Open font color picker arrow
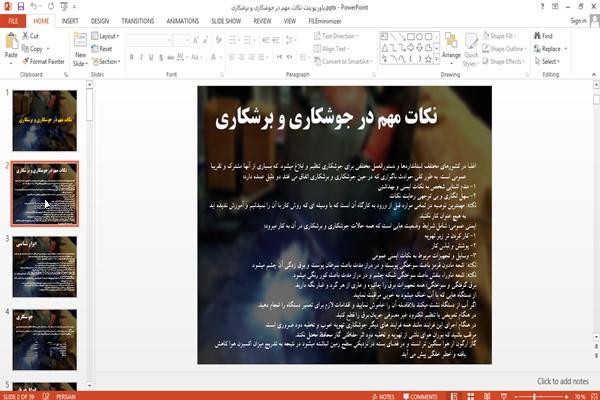 point(221,57)
